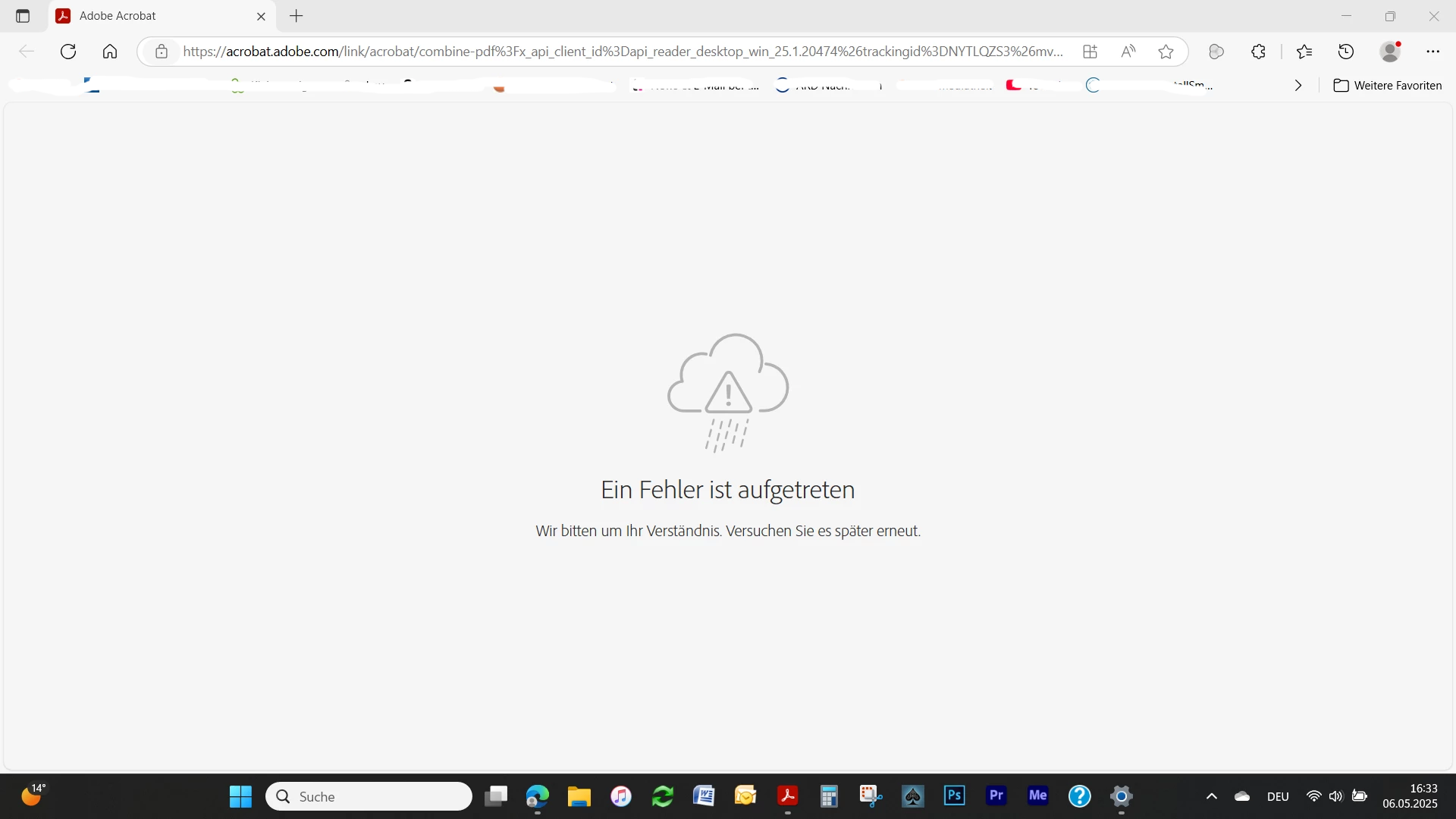Open the browser extensions icon

[1258, 52]
